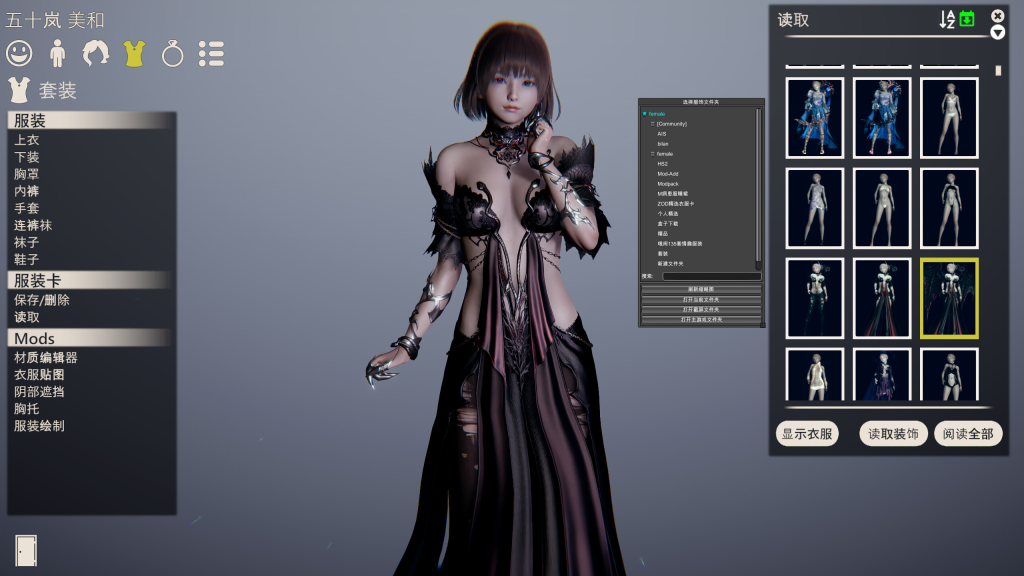Viewport: 1024px width, 576px height.
Task: Toggle the 读取装饰 load accessories option
Action: click(x=893, y=434)
